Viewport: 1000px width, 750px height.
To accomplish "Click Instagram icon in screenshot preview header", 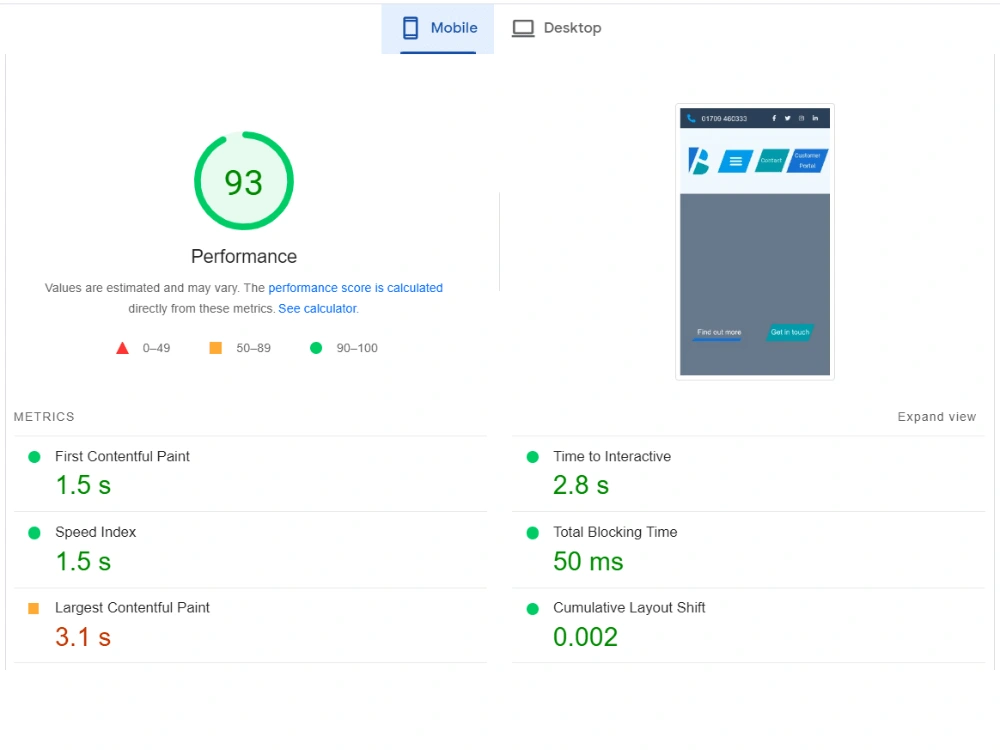I will pos(802,118).
